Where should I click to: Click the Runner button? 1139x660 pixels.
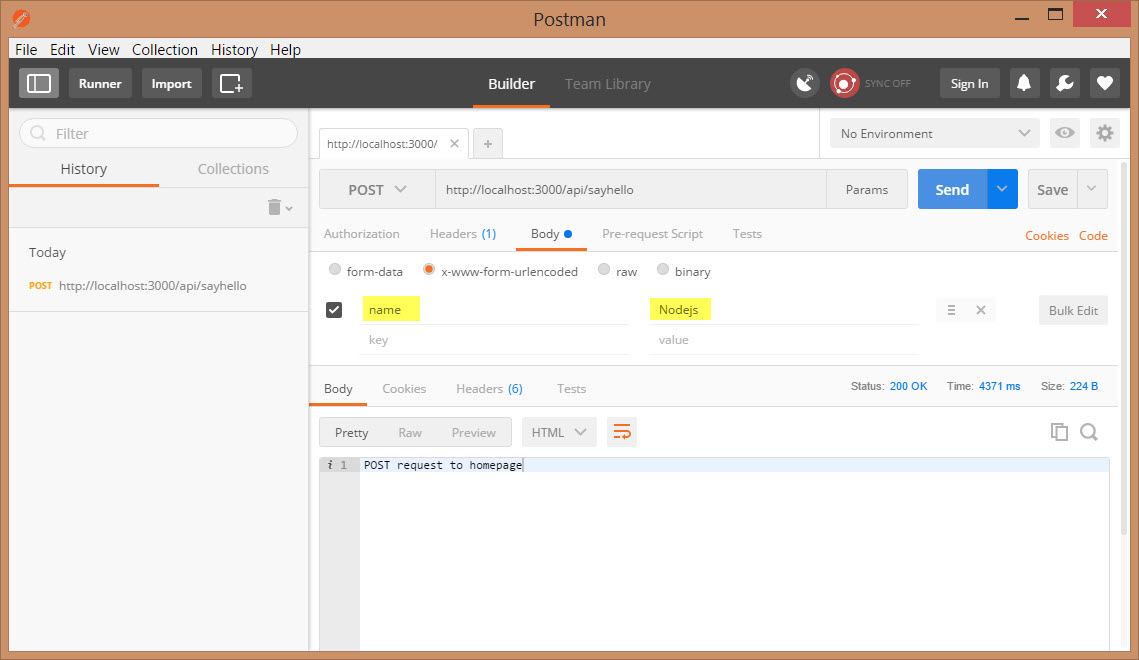click(100, 83)
